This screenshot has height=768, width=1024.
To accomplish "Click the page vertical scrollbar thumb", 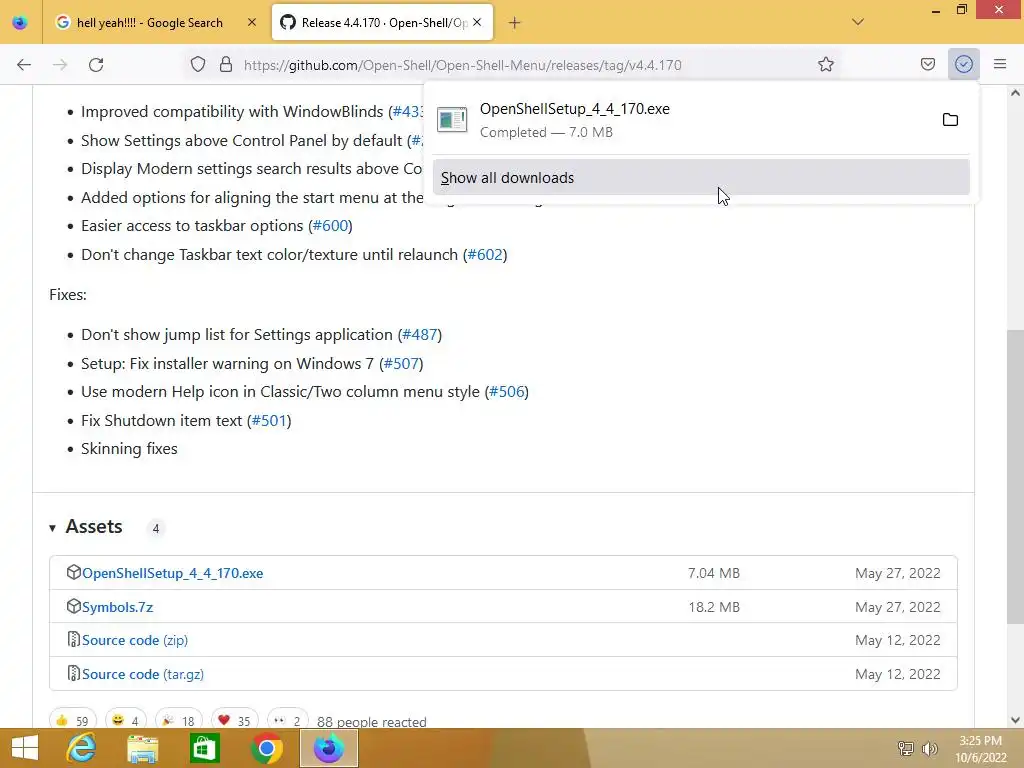I will click(x=1015, y=477).
